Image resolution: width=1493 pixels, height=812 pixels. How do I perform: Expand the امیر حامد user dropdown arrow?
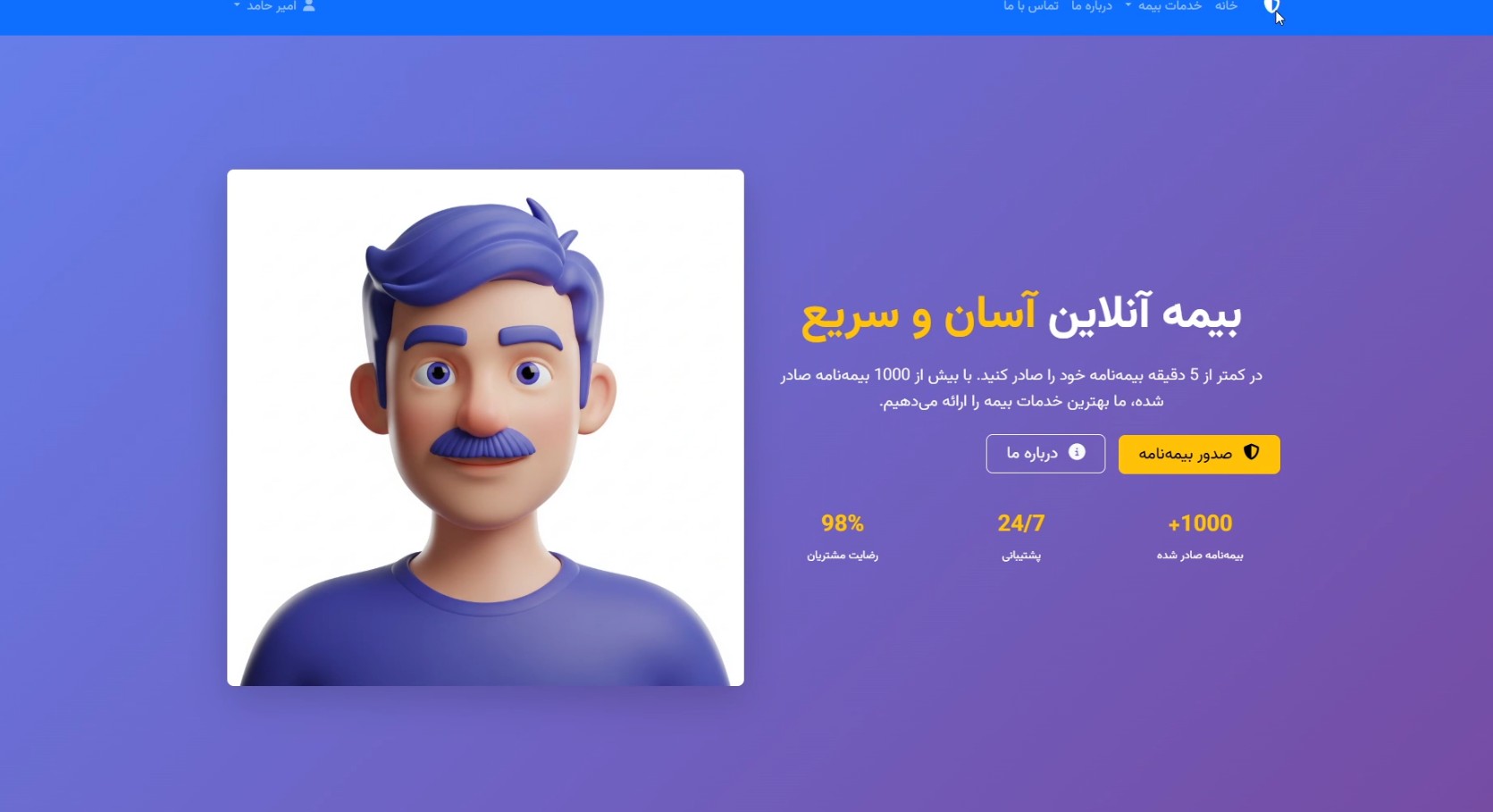237,5
